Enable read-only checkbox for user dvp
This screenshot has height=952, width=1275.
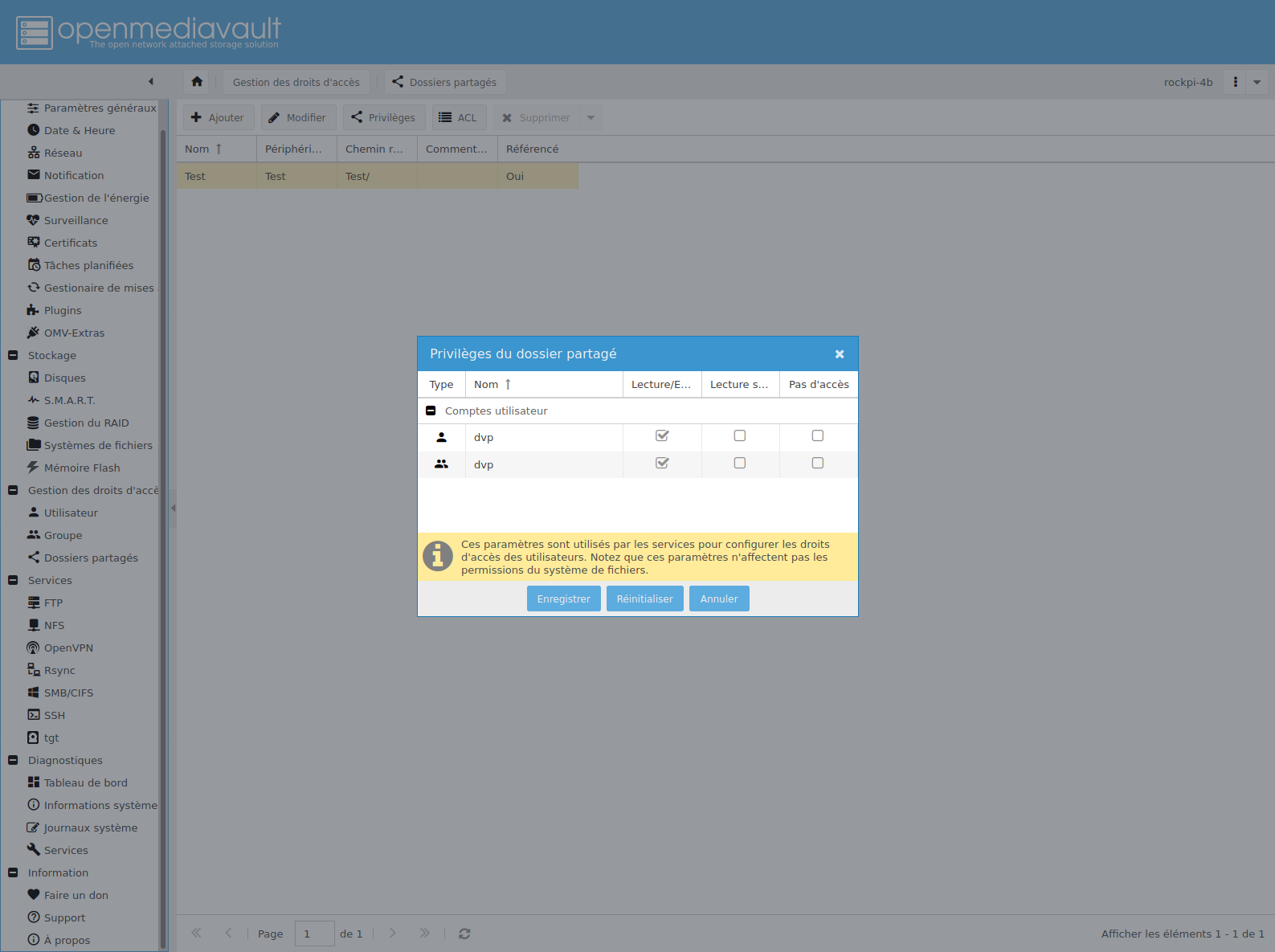pos(740,436)
